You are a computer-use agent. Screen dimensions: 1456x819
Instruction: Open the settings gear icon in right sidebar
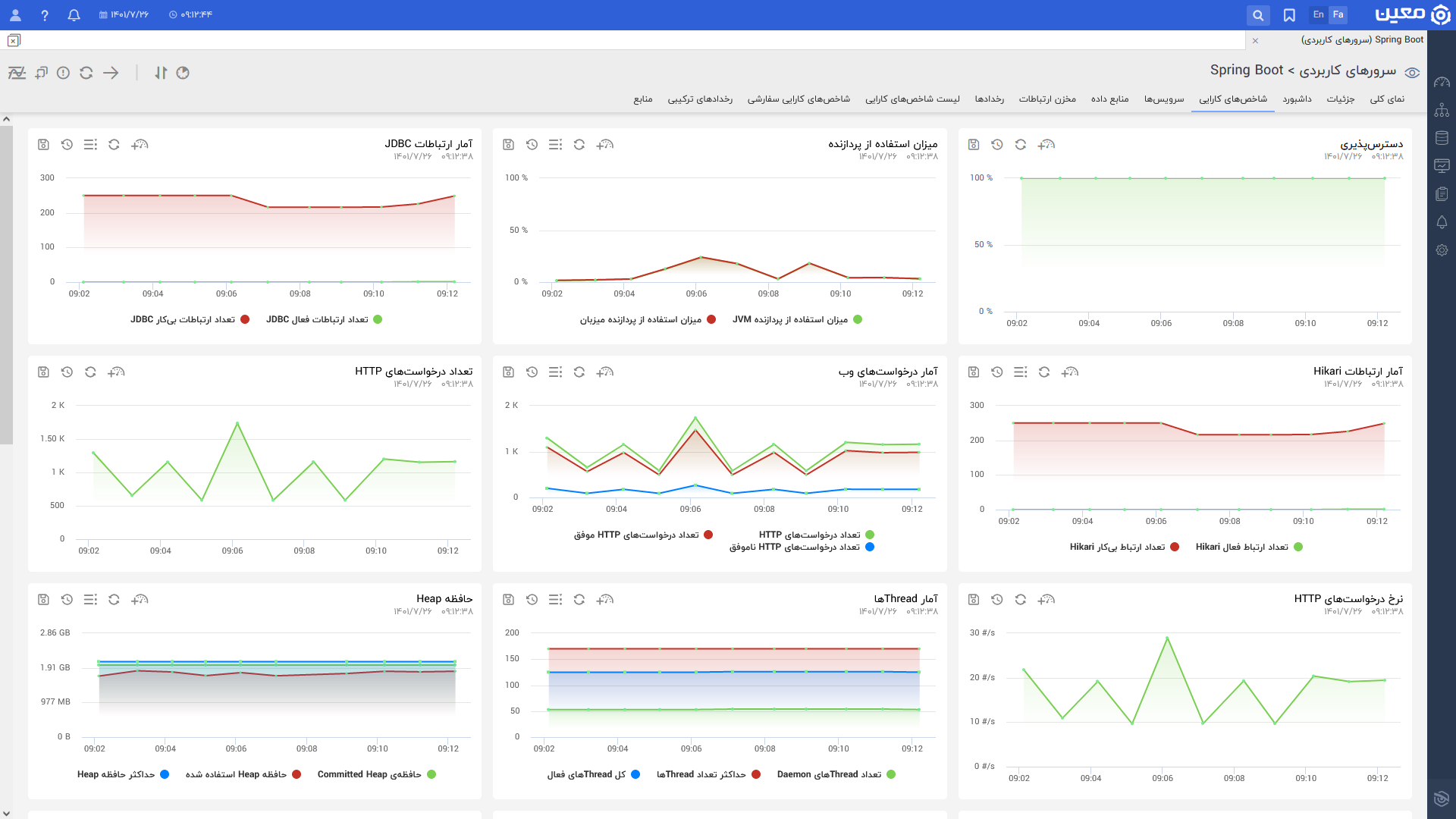[1442, 250]
